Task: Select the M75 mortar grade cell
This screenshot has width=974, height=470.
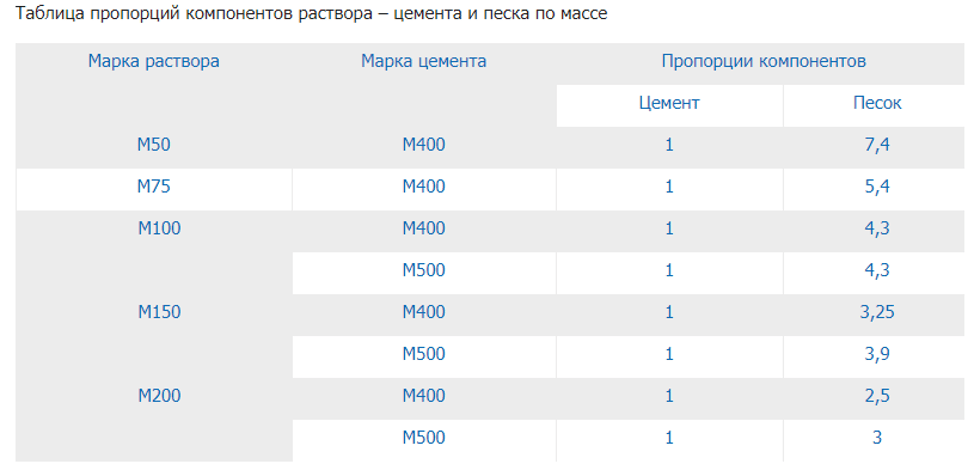Action: pyautogui.click(x=153, y=187)
